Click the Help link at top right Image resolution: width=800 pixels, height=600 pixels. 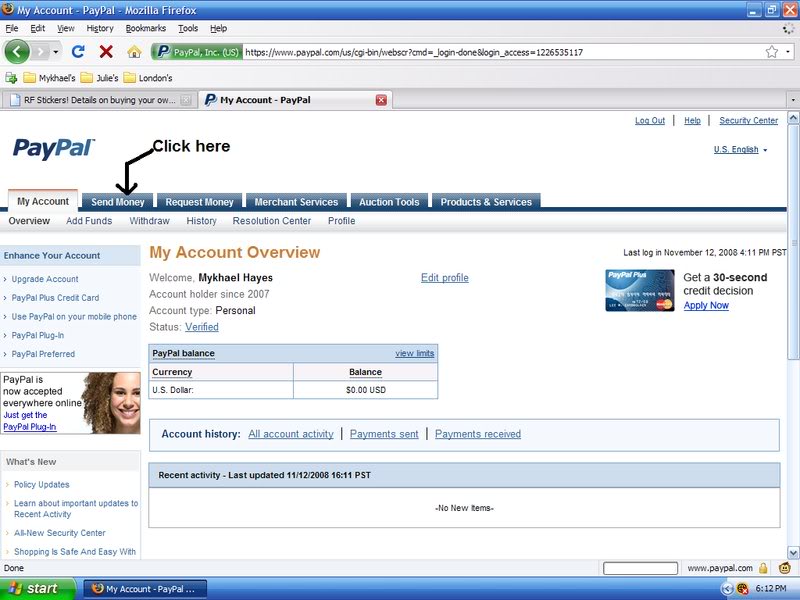coord(692,121)
